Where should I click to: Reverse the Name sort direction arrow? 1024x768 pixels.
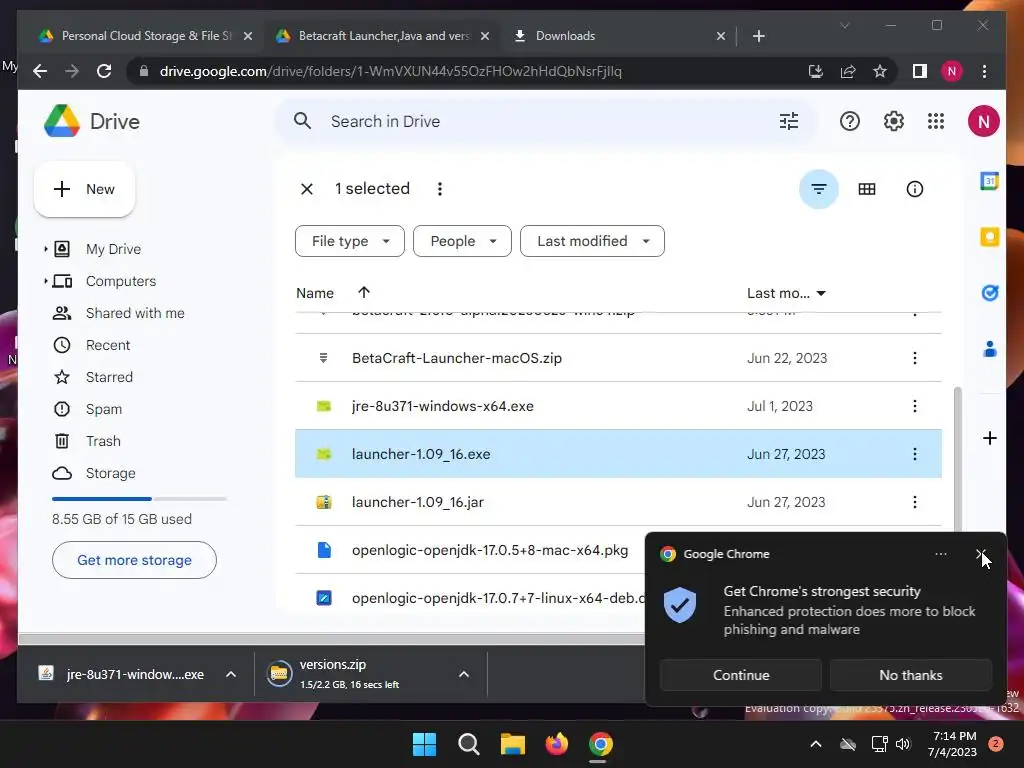[x=364, y=293]
